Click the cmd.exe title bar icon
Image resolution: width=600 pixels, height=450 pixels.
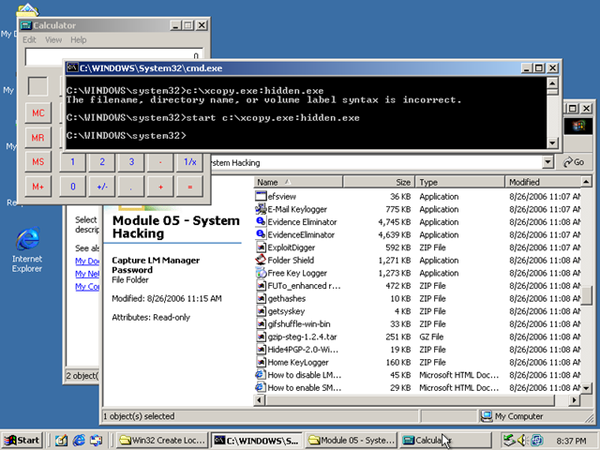(x=72, y=68)
